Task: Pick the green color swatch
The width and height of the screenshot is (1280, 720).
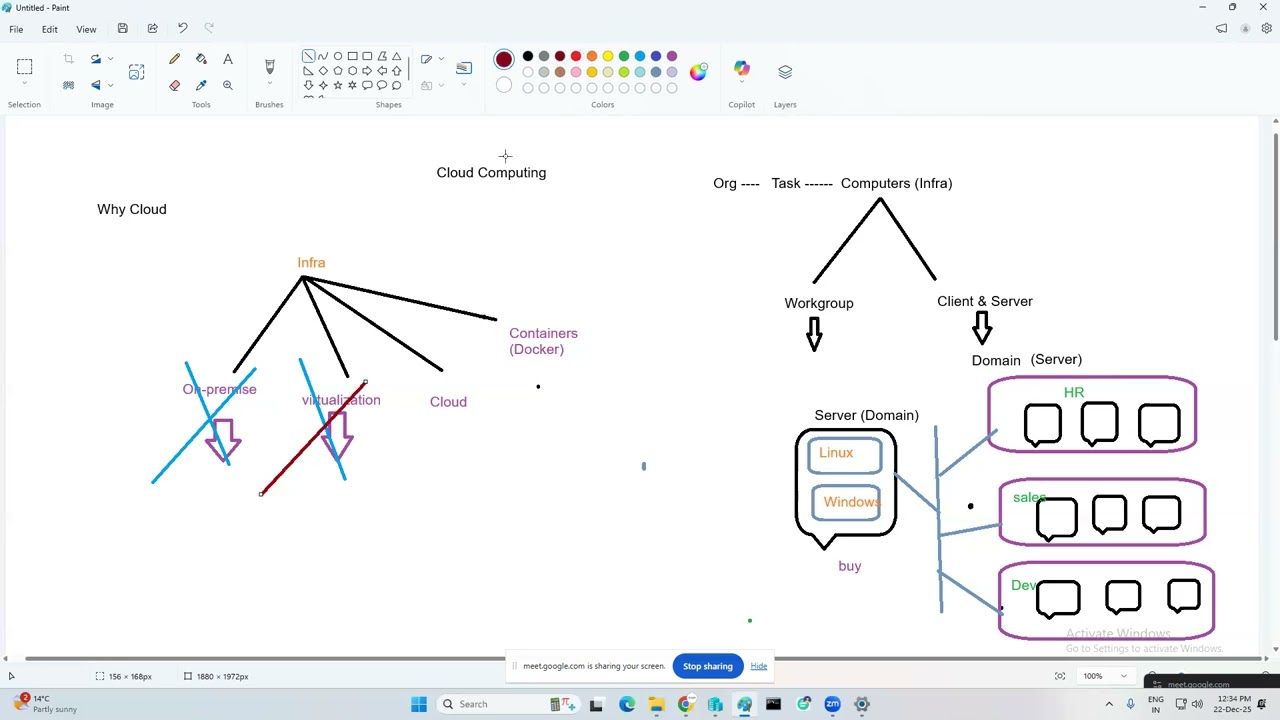Action: pyautogui.click(x=624, y=56)
